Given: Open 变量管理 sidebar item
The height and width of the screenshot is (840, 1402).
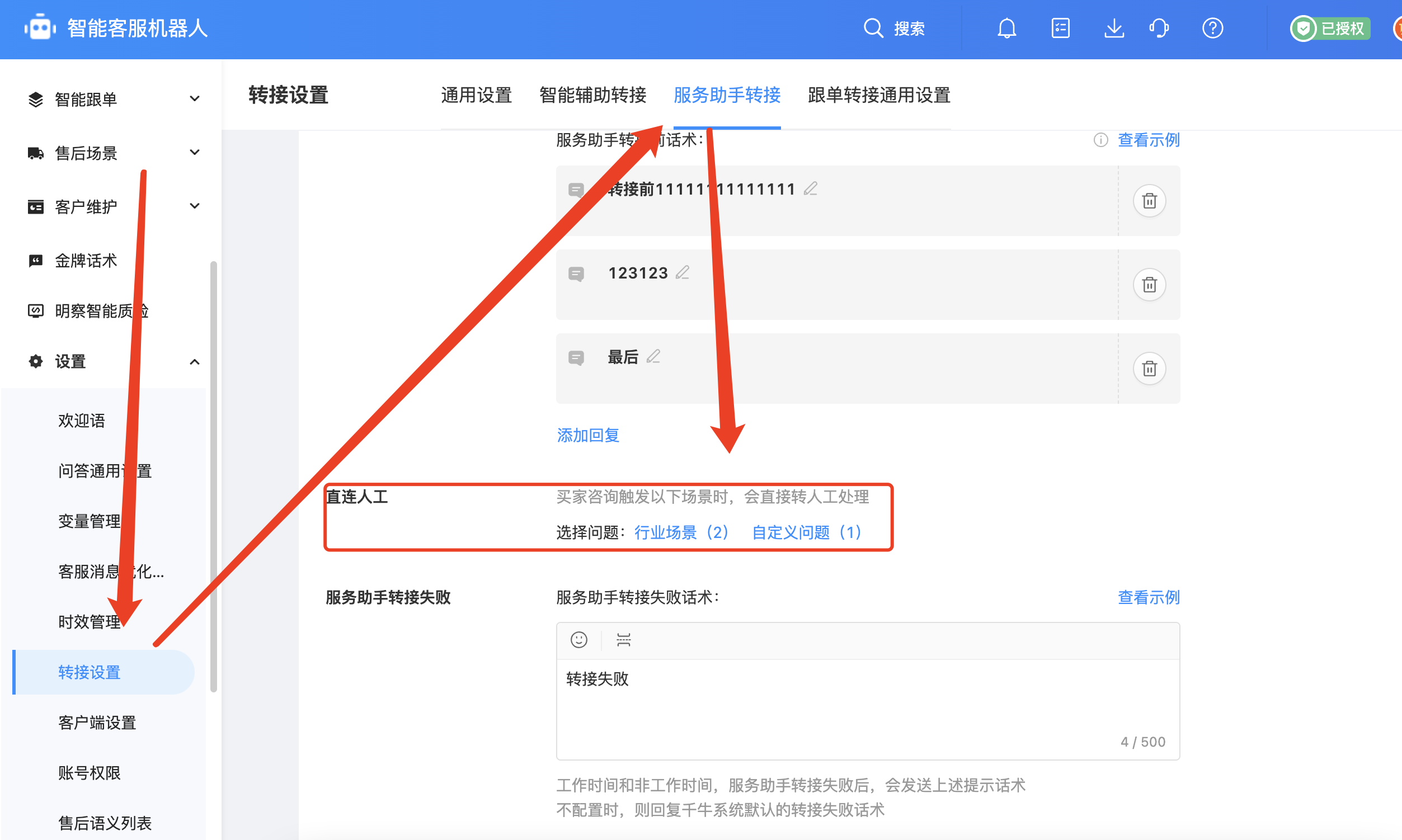Looking at the screenshot, I should pos(90,521).
